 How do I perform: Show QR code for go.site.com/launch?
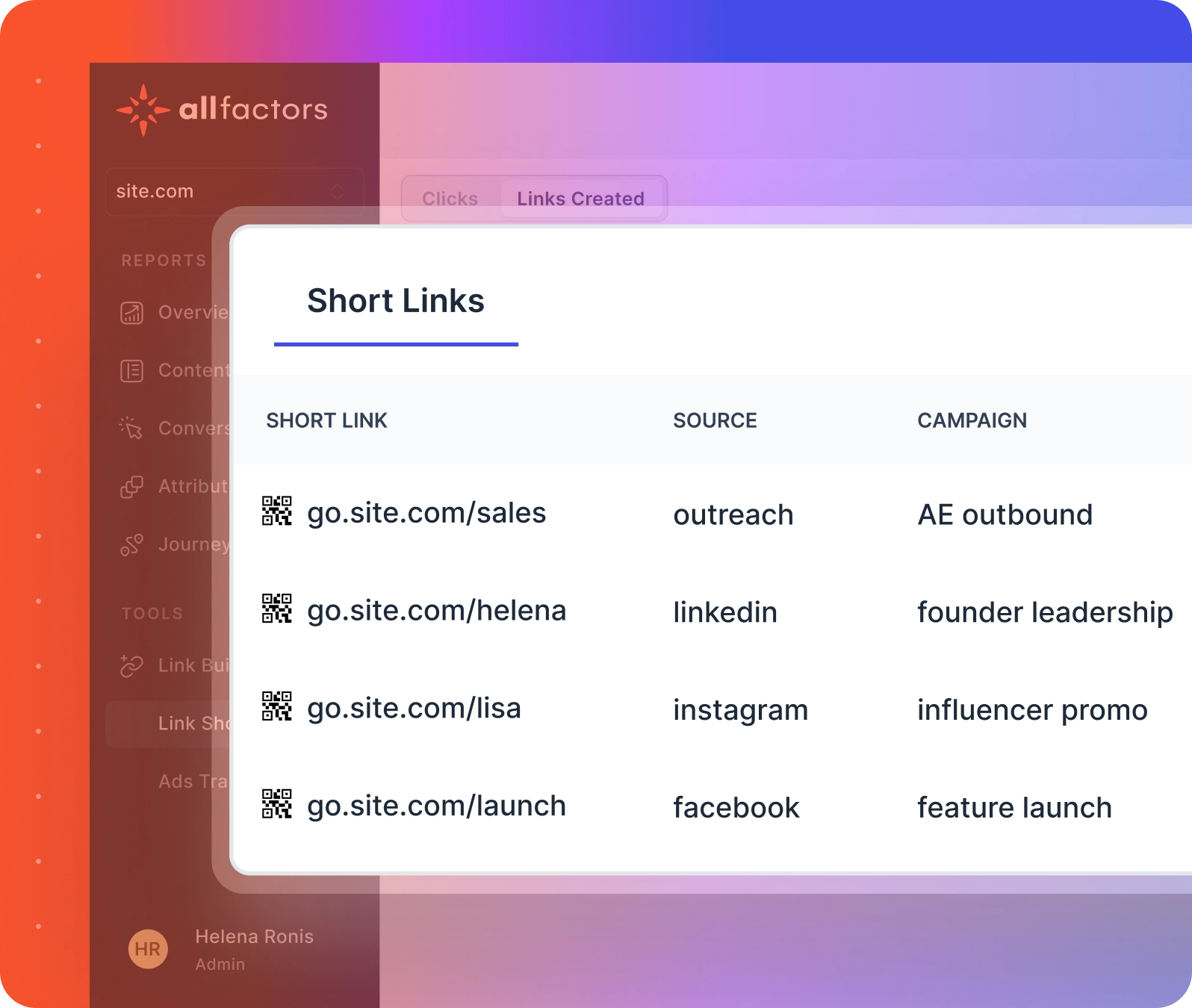276,804
